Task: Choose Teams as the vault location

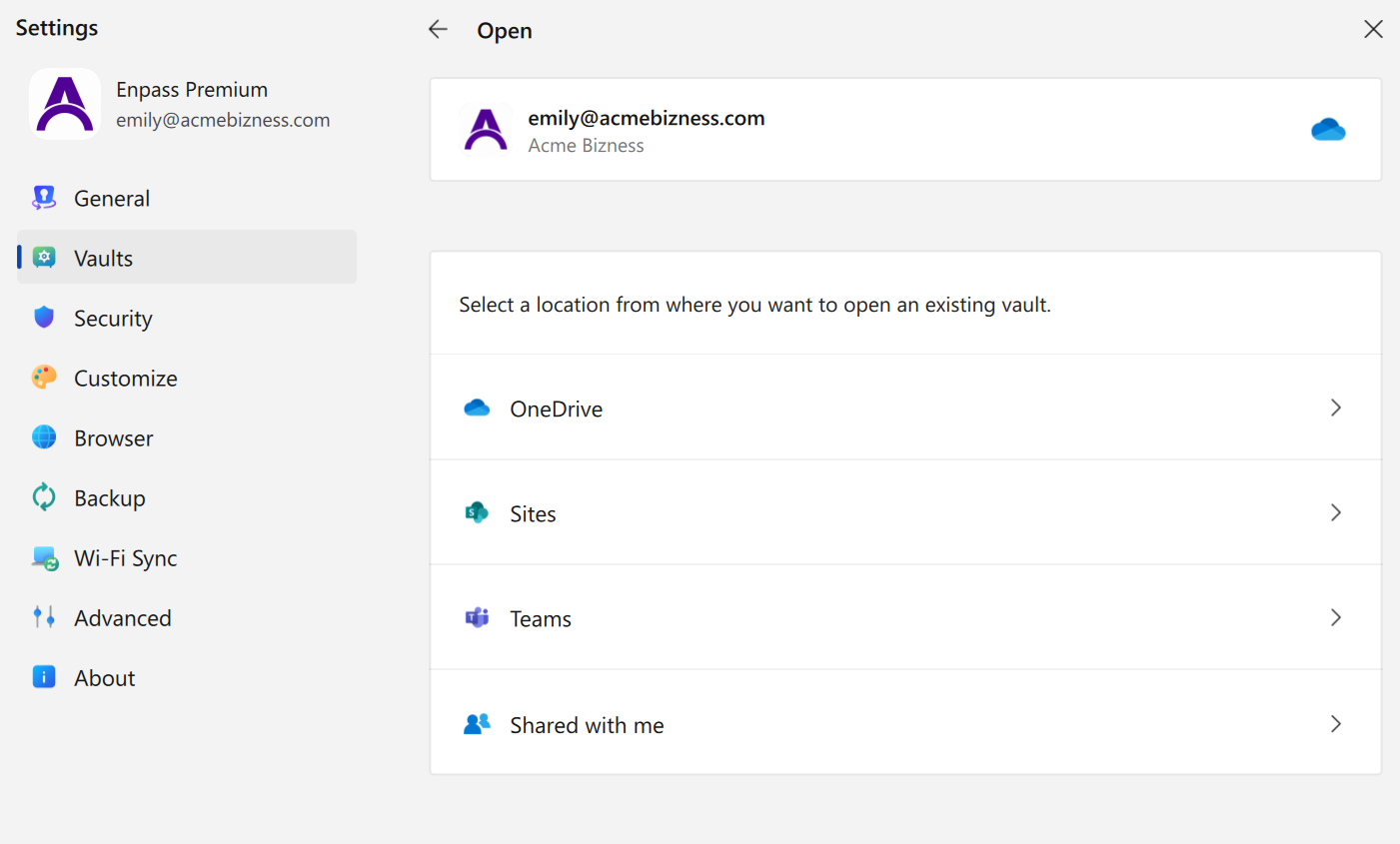Action: tap(905, 617)
